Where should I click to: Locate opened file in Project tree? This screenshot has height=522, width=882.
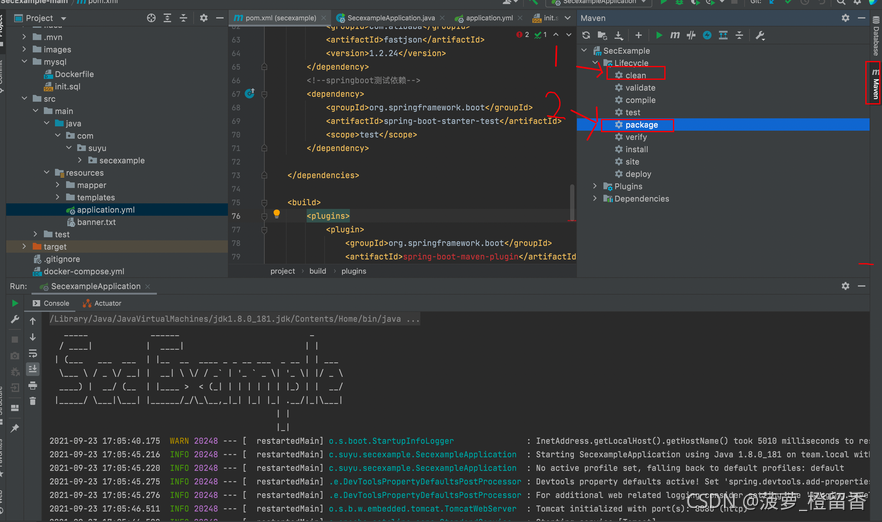pos(151,18)
